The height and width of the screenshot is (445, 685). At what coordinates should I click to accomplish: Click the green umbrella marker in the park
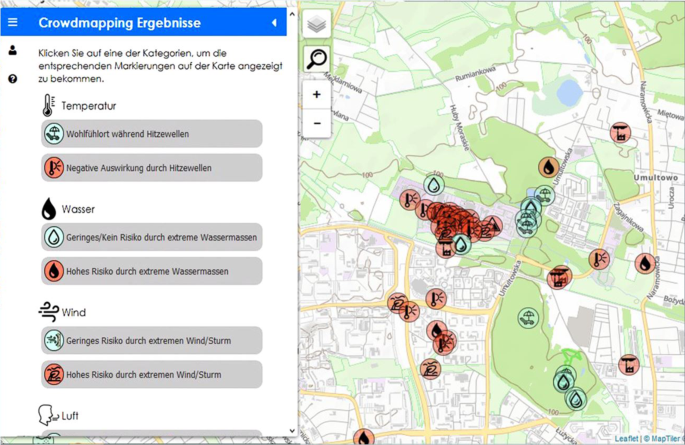[528, 319]
